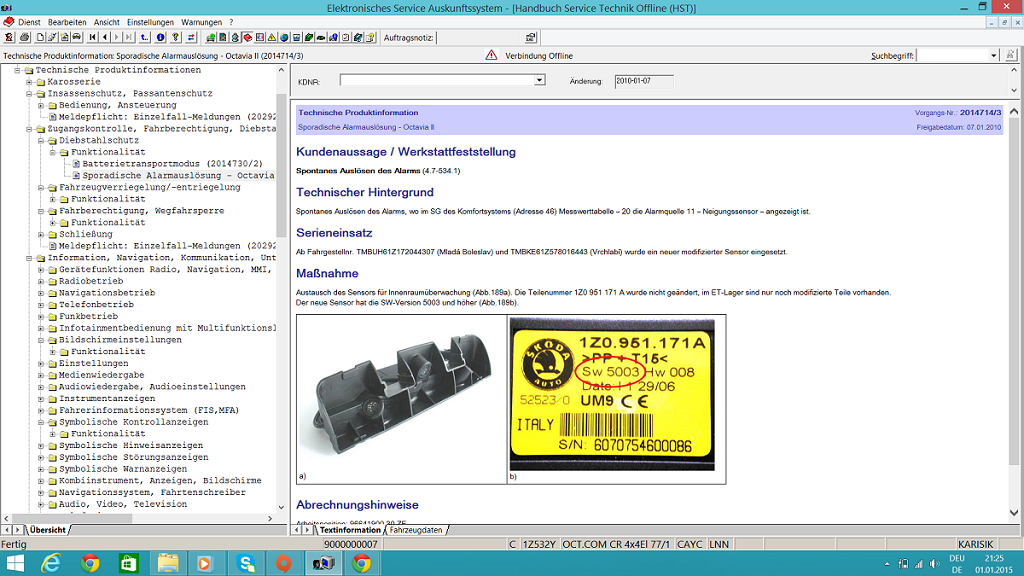Select the Funkbetrieb folder in the tree
The height and width of the screenshot is (576, 1024).
(88, 317)
